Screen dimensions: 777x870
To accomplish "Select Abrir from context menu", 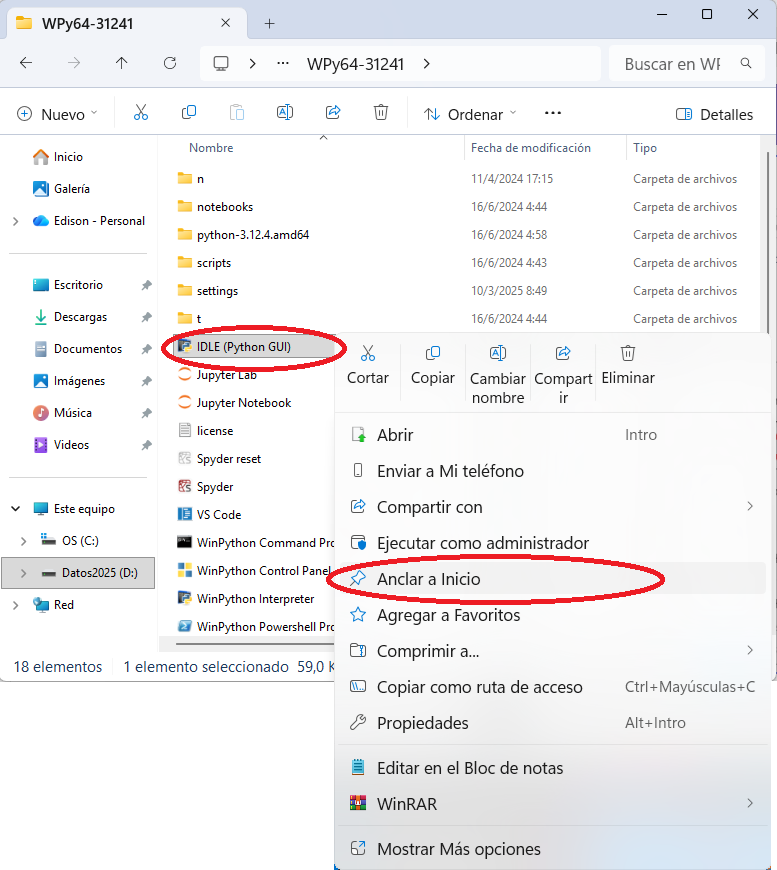I will coord(552,435).
